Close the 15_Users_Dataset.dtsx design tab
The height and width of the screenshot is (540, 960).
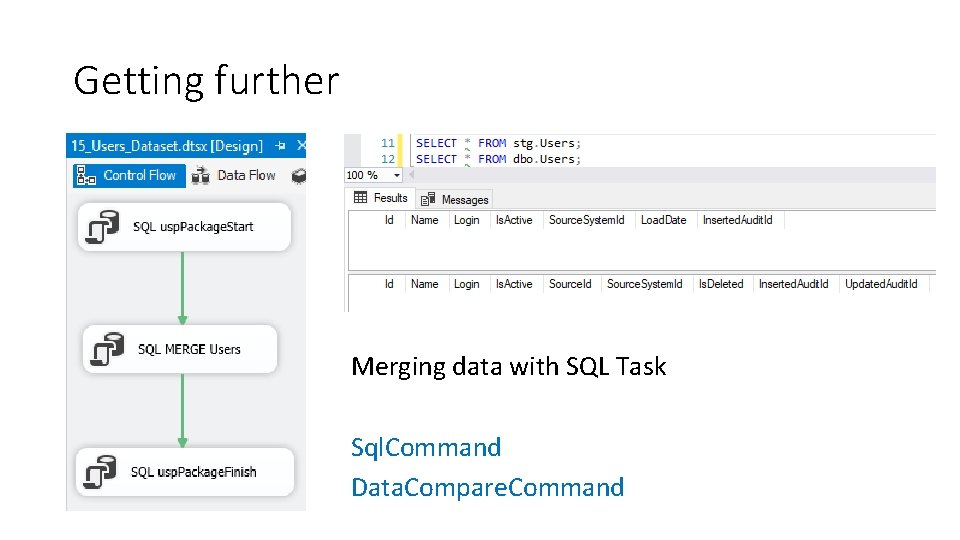click(x=301, y=146)
